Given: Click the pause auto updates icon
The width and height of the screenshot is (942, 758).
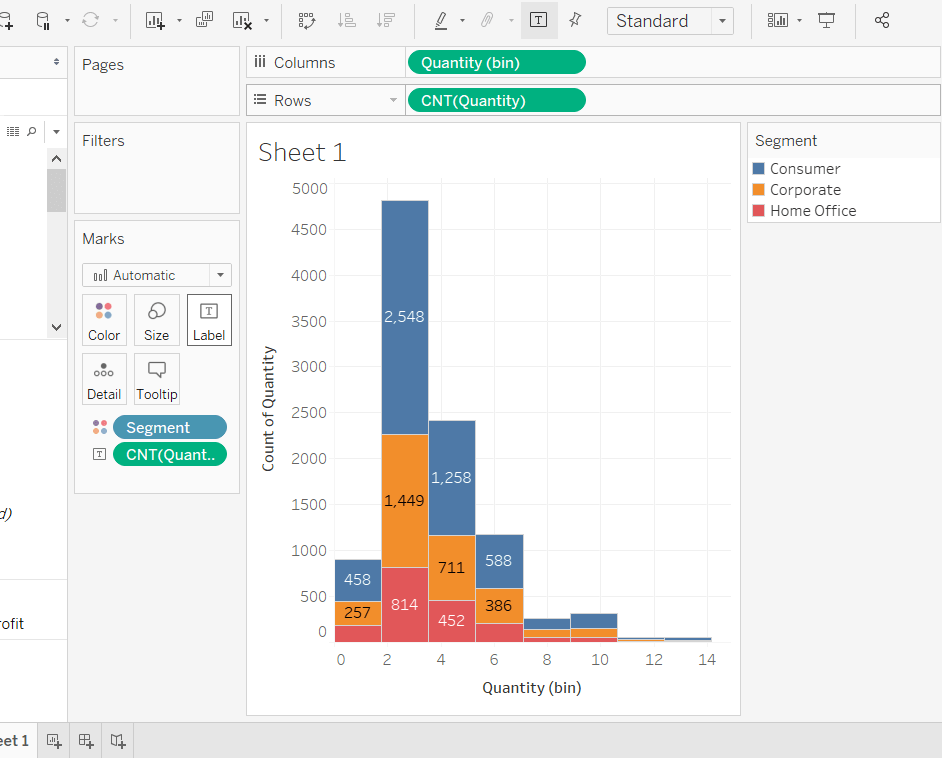Looking at the screenshot, I should (x=43, y=20).
